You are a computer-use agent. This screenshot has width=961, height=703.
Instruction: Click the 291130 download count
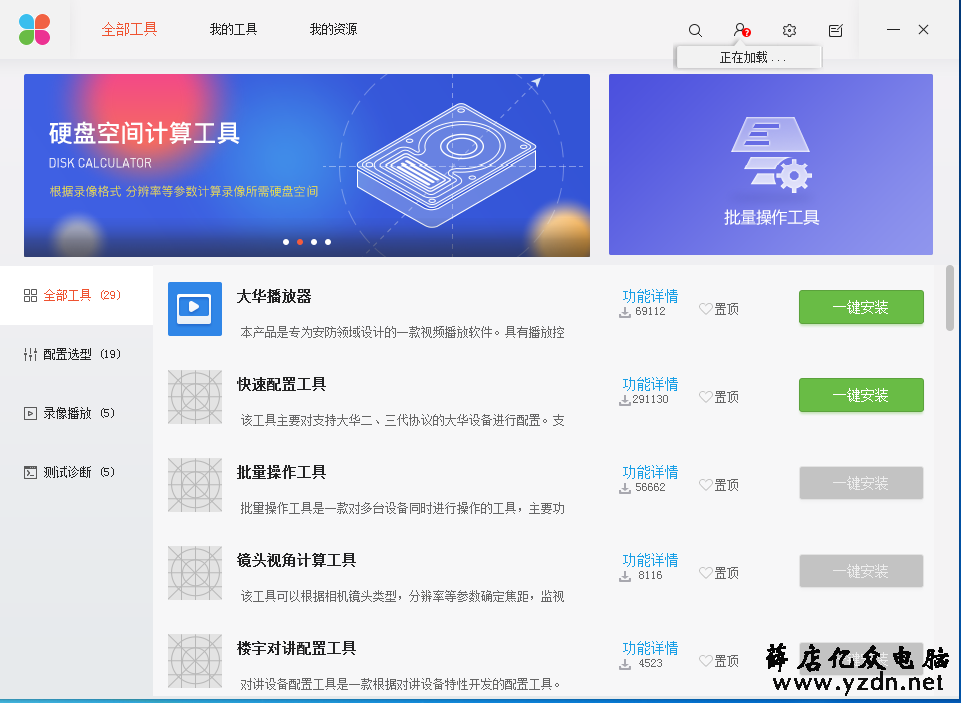coord(650,400)
